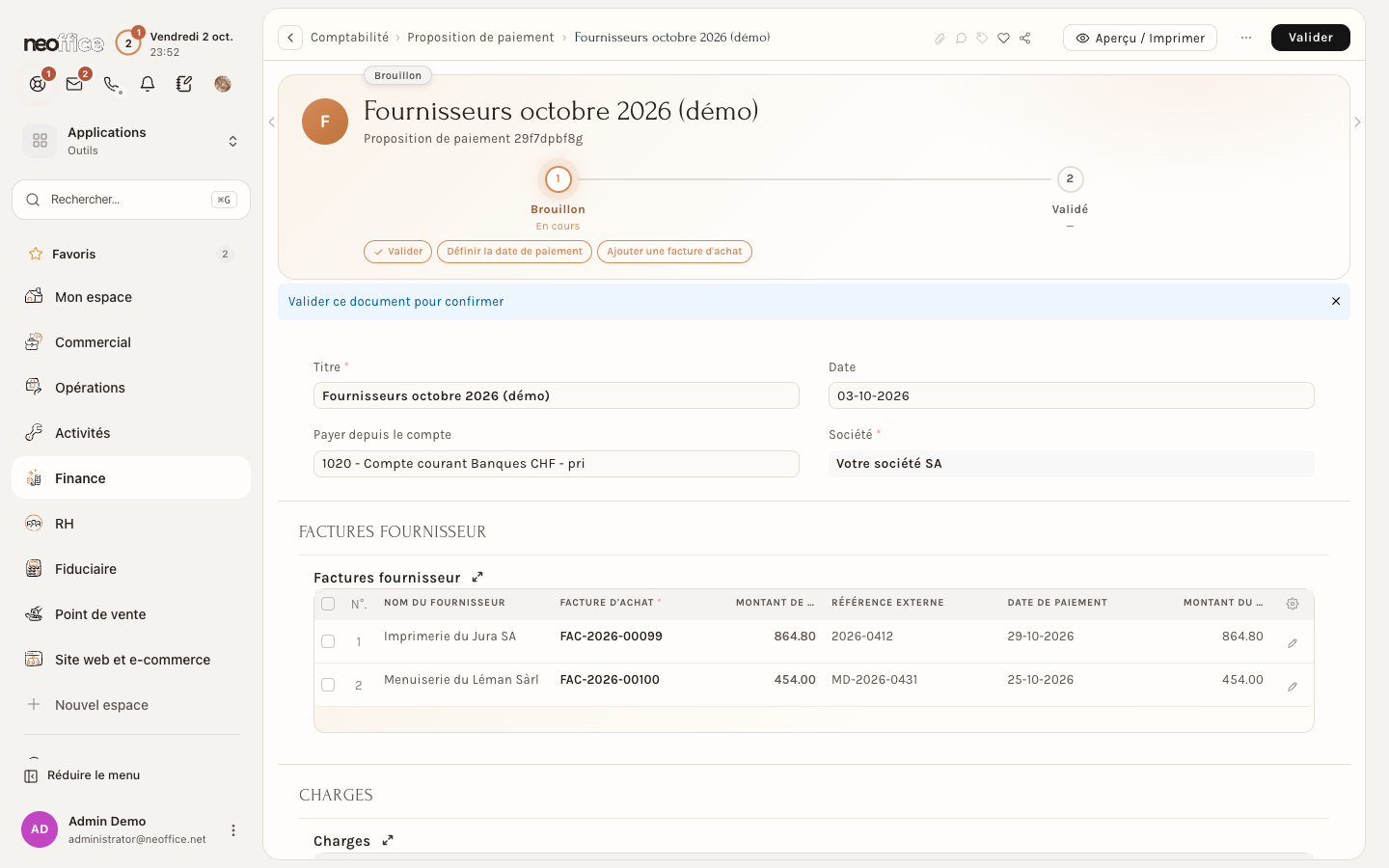Edit the Imprimerie du Jura SA row
Viewport: 1389px width, 868px height.
pyautogui.click(x=1293, y=643)
